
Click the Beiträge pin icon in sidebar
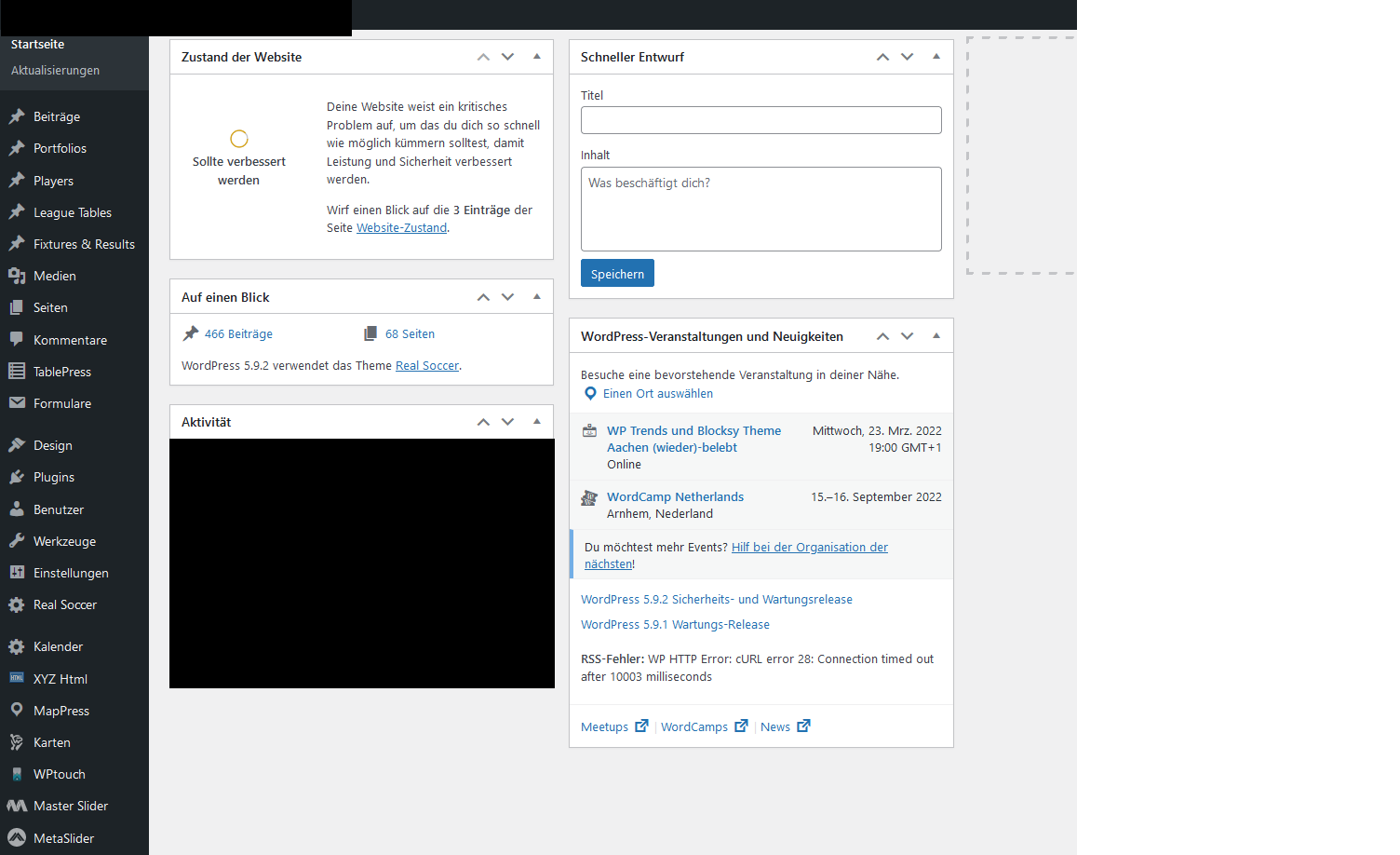point(17,116)
